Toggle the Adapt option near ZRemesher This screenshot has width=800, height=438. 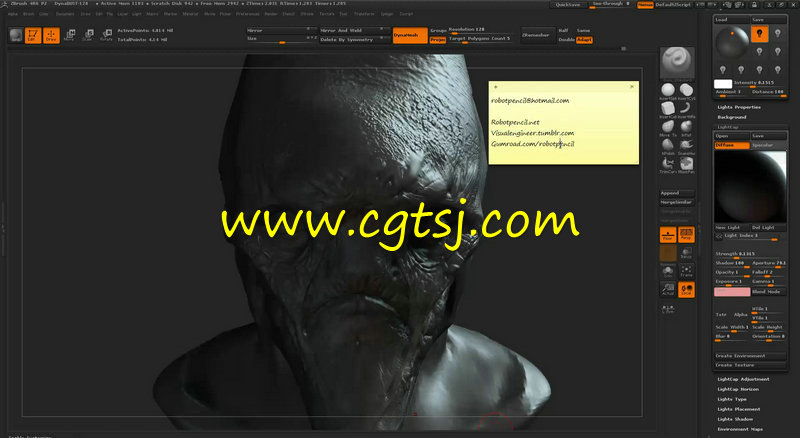pos(584,40)
